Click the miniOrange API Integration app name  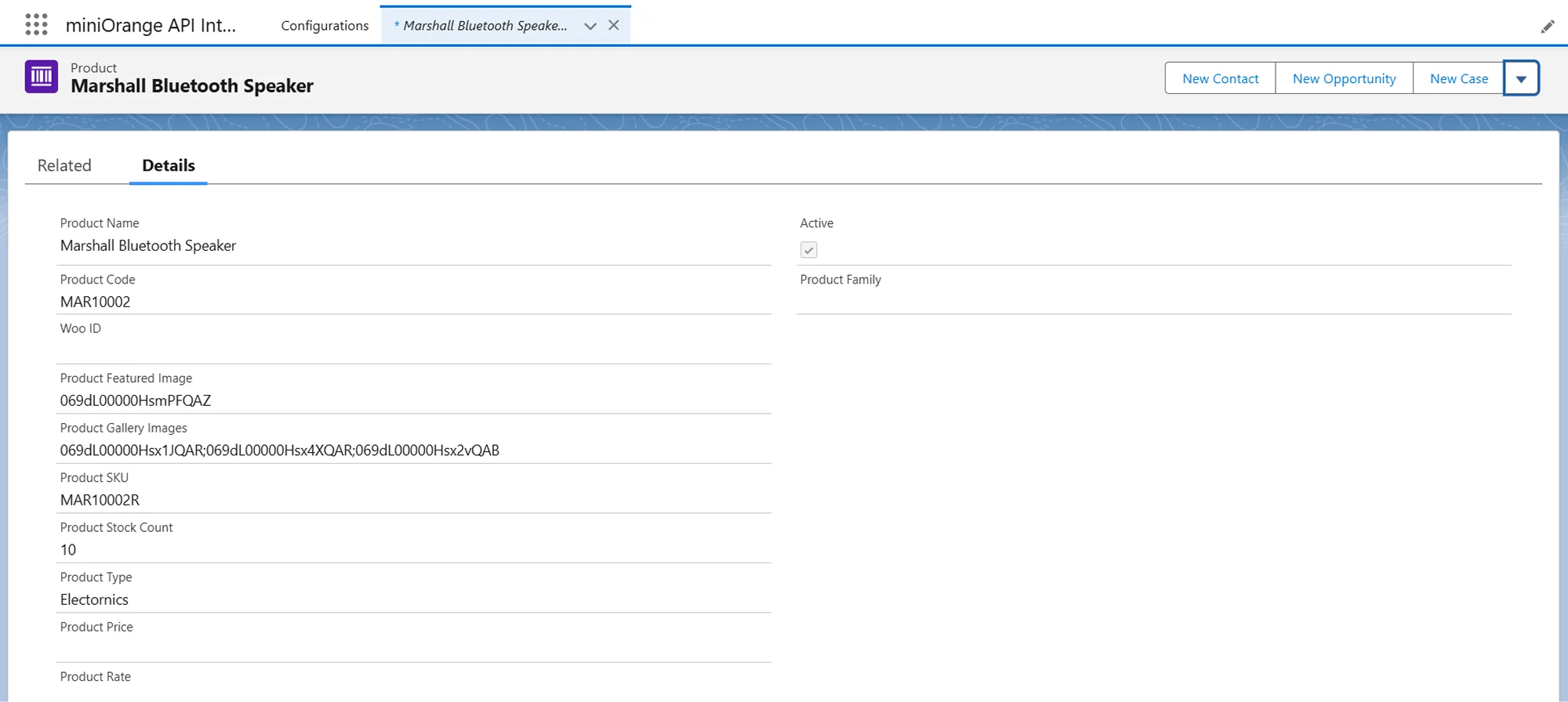click(x=151, y=25)
